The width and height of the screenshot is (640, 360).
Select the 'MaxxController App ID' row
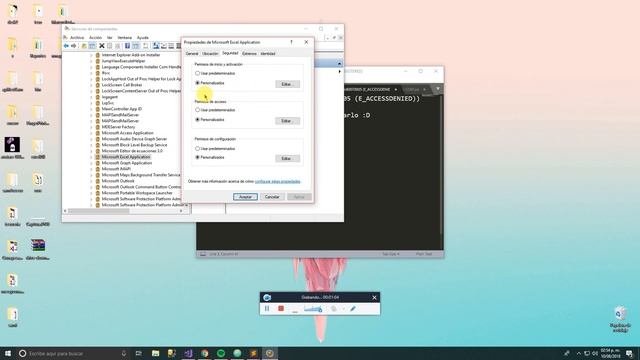pyautogui.click(x=122, y=109)
